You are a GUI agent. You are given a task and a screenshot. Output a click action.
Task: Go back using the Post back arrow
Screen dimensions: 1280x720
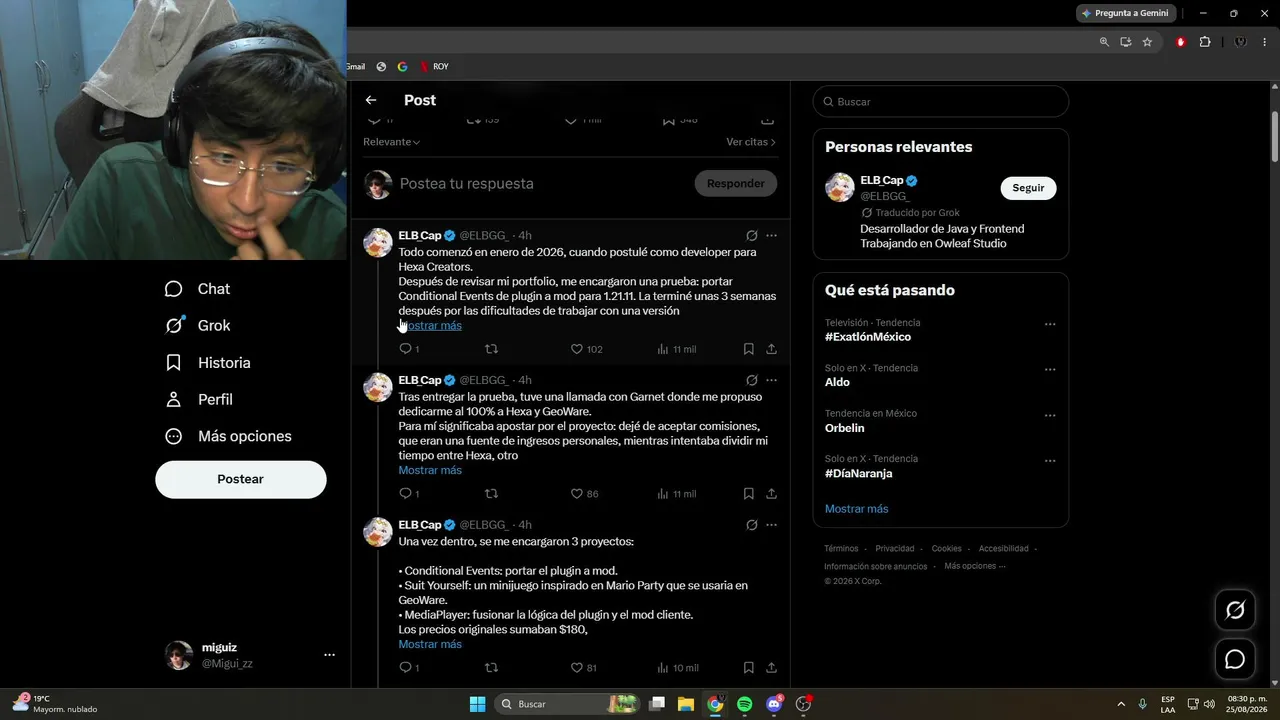(371, 100)
